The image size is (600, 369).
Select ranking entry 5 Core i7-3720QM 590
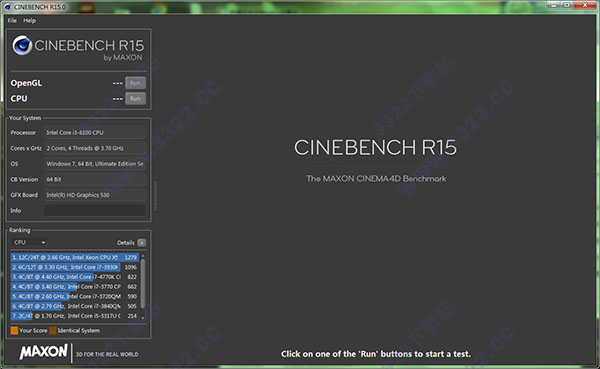coord(75,296)
